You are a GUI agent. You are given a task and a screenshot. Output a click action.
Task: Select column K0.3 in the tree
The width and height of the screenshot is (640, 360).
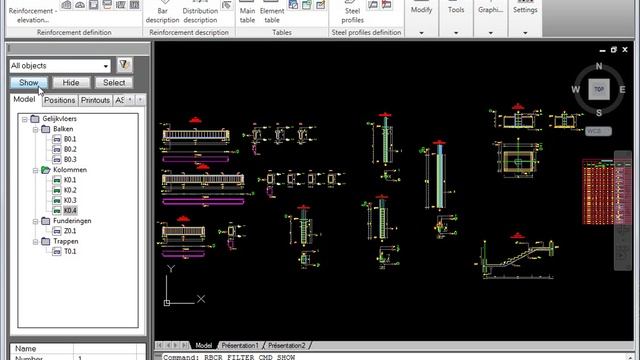(70, 200)
